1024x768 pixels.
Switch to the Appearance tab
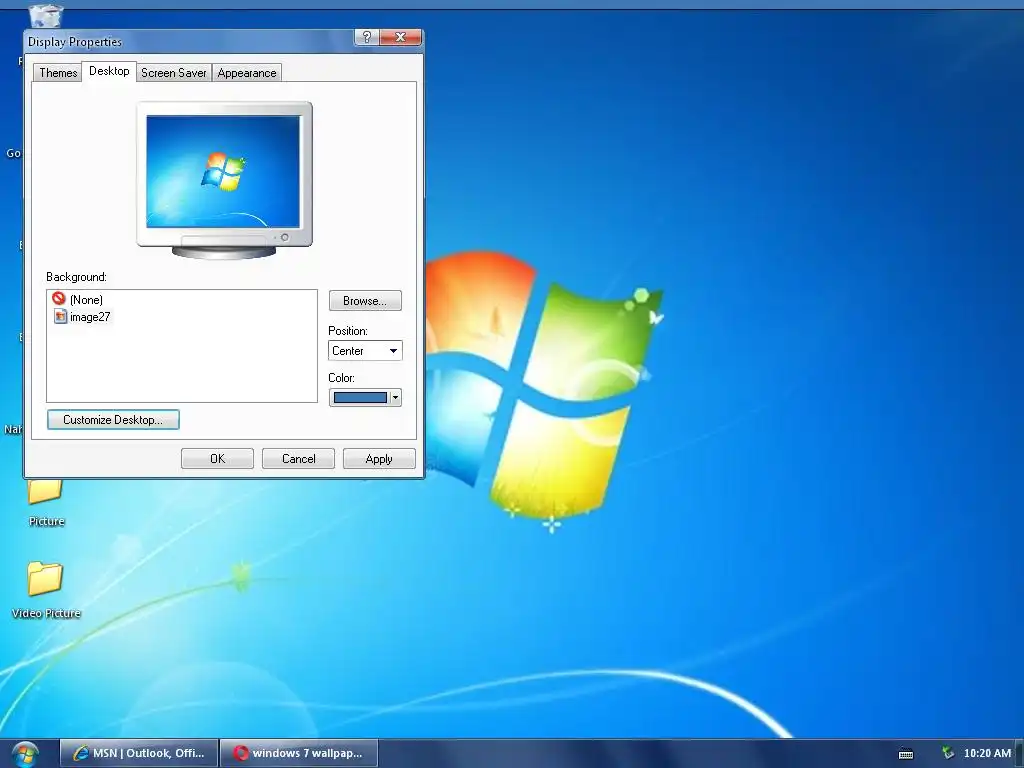coord(247,72)
